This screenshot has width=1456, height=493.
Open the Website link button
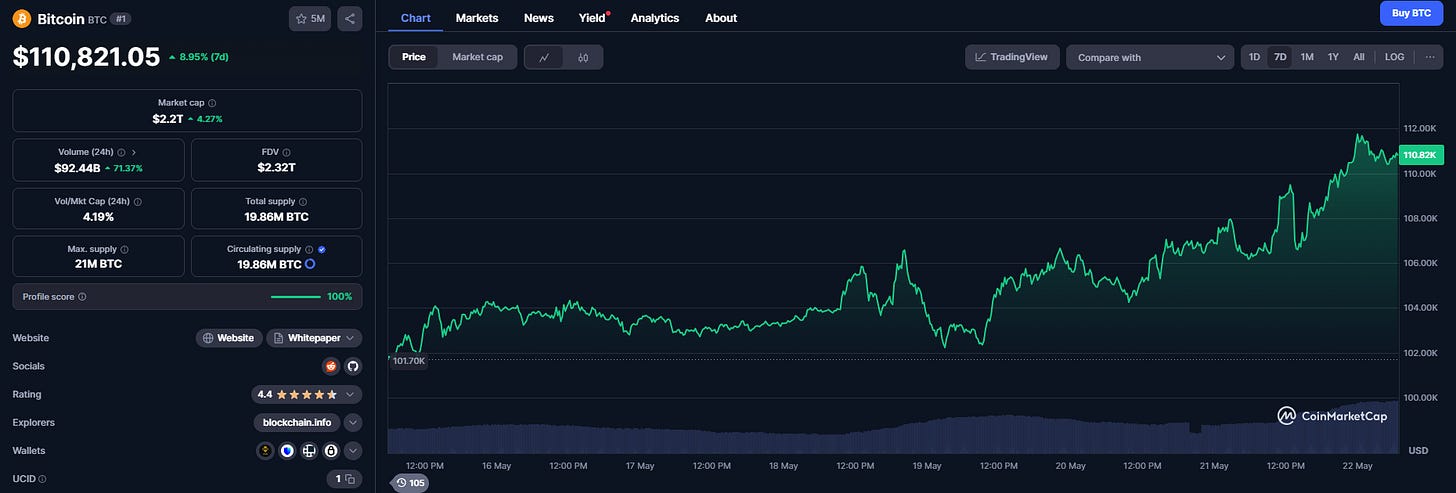229,338
